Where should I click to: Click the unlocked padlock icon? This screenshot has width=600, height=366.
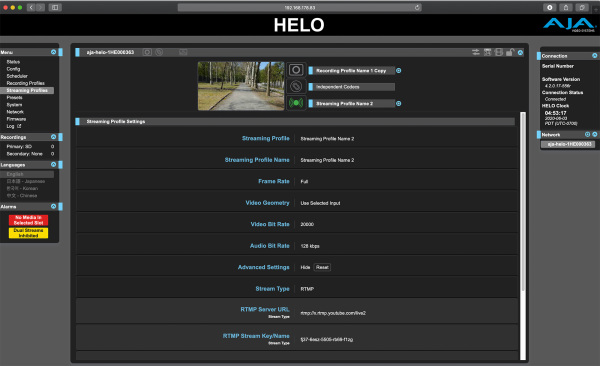pyautogui.click(x=509, y=52)
